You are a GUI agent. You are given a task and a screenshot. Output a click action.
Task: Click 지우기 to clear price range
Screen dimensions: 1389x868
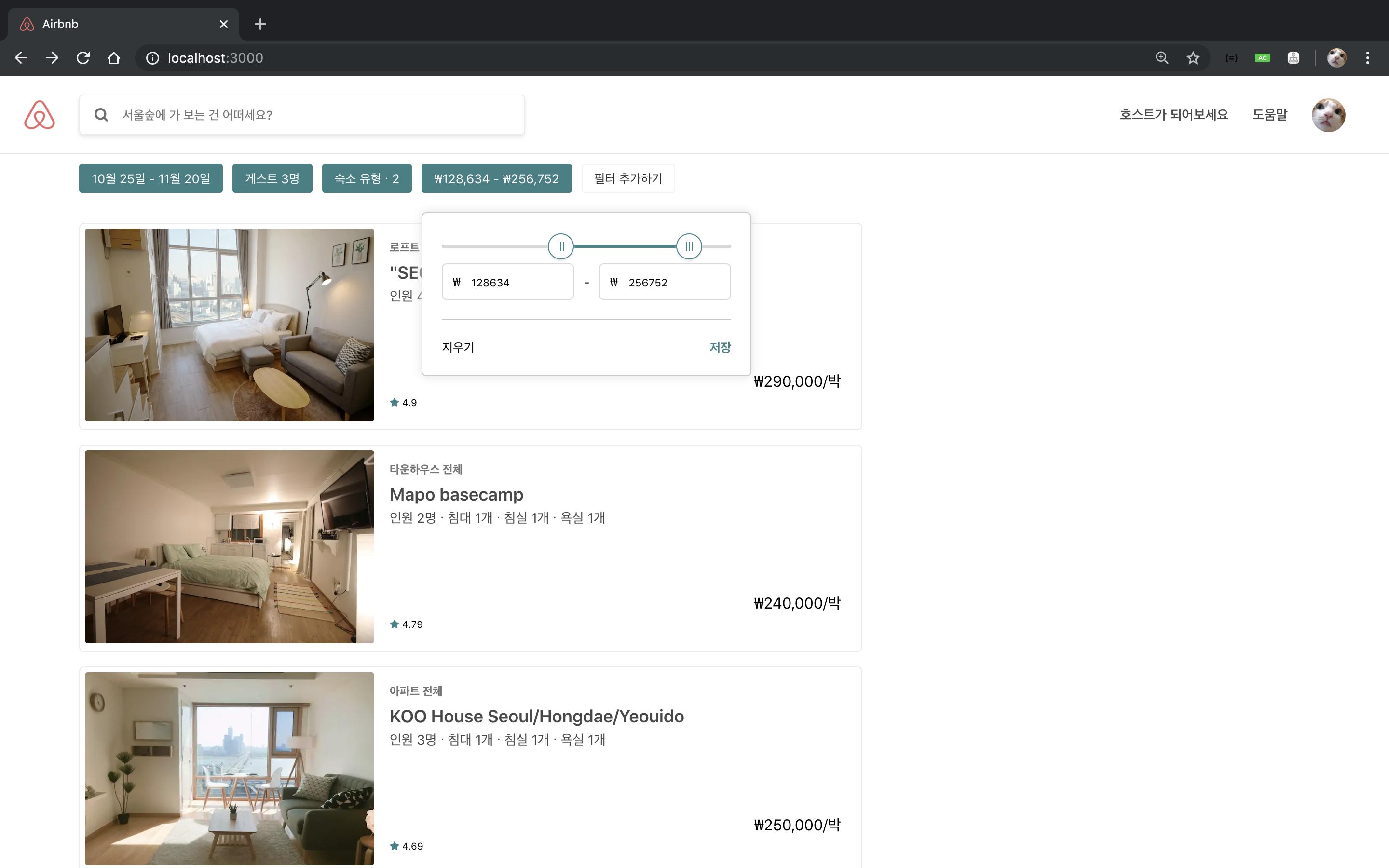click(x=458, y=347)
